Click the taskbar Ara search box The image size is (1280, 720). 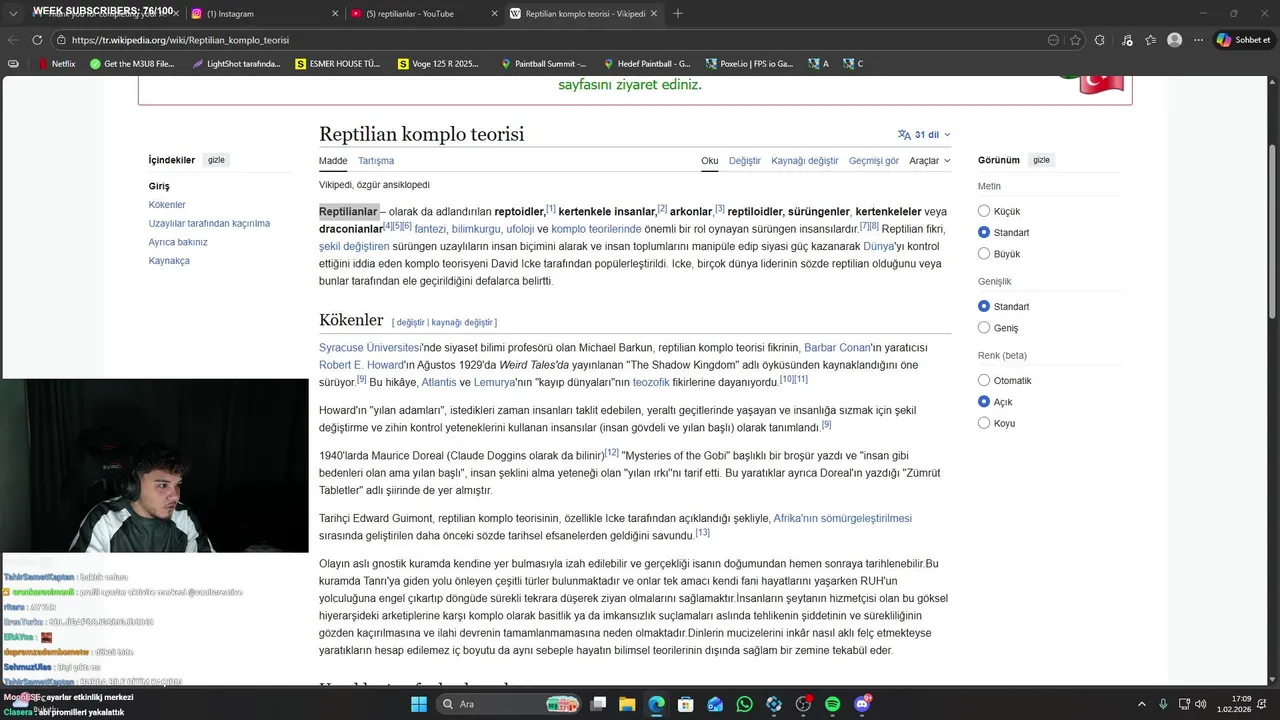pos(510,704)
